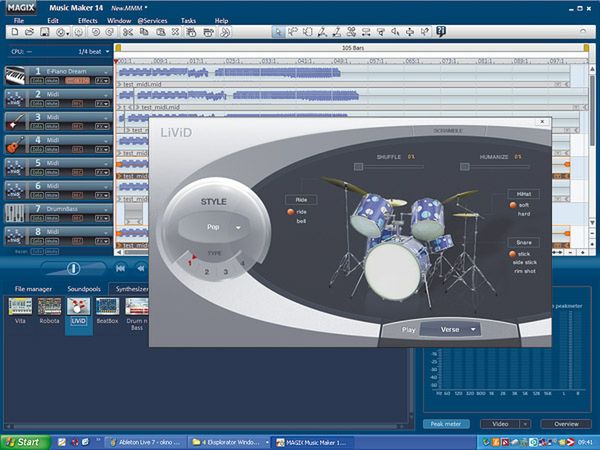Select the mouse pointer tool in toolbar
Image resolution: width=600 pixels, height=450 pixels.
pyautogui.click(x=279, y=32)
